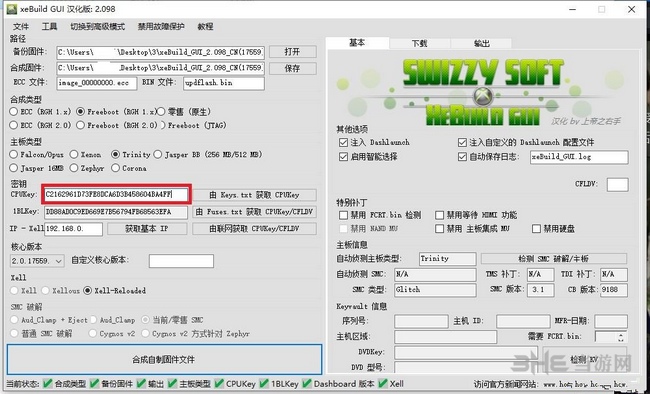The width and height of the screenshot is (650, 394).
Task: Open the 文件 menu
Action: pos(21,27)
